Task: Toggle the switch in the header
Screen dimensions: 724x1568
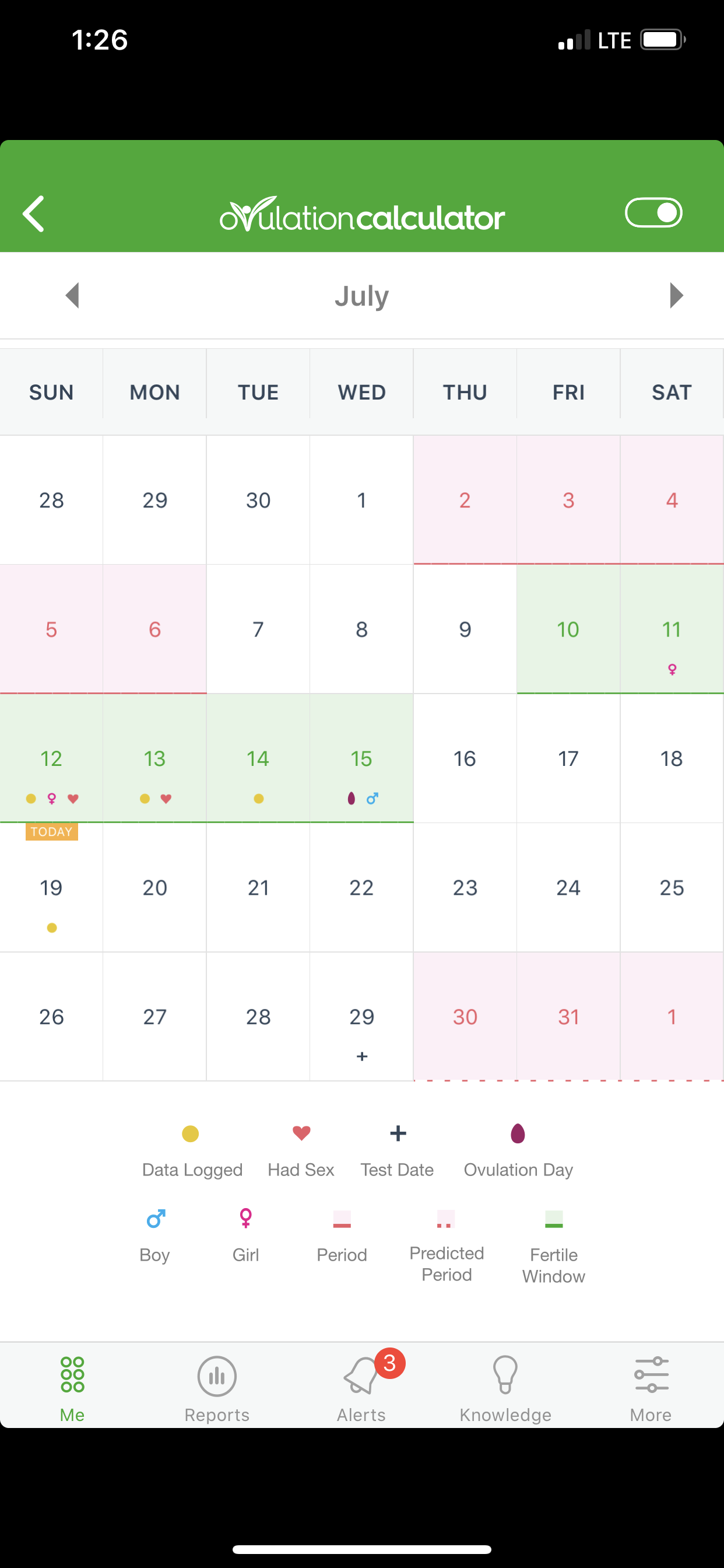Action: coord(653,212)
